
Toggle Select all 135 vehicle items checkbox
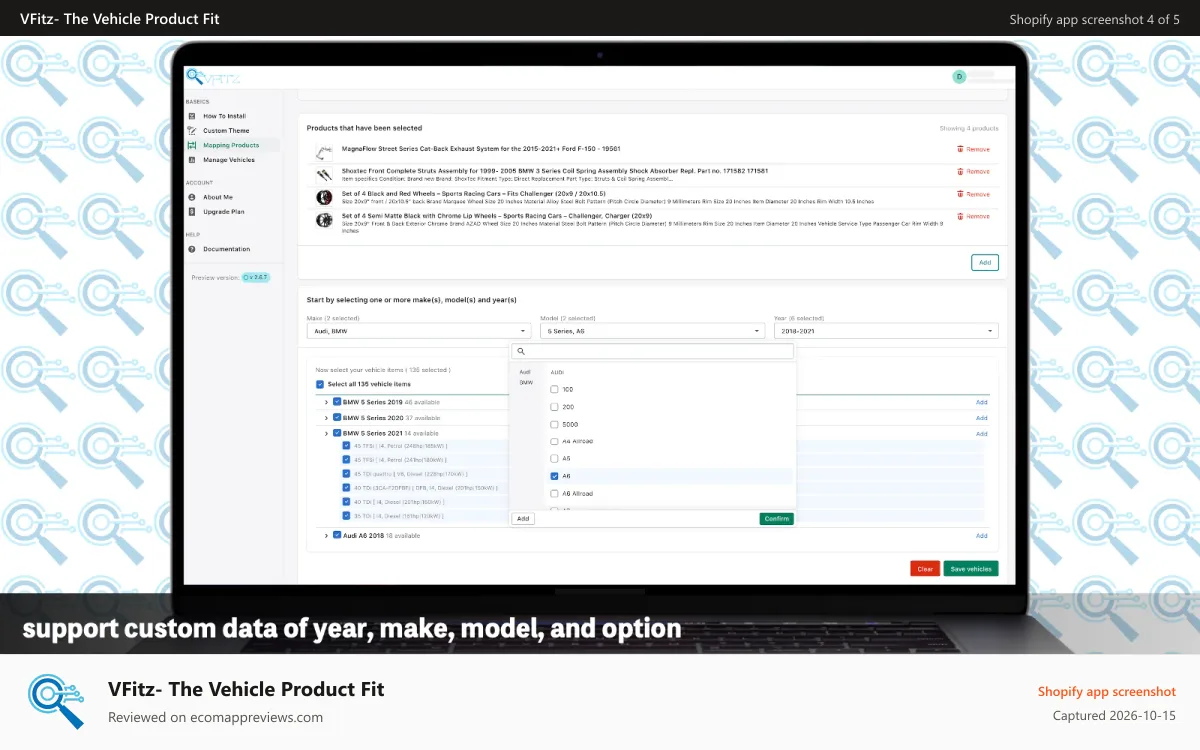[x=320, y=384]
